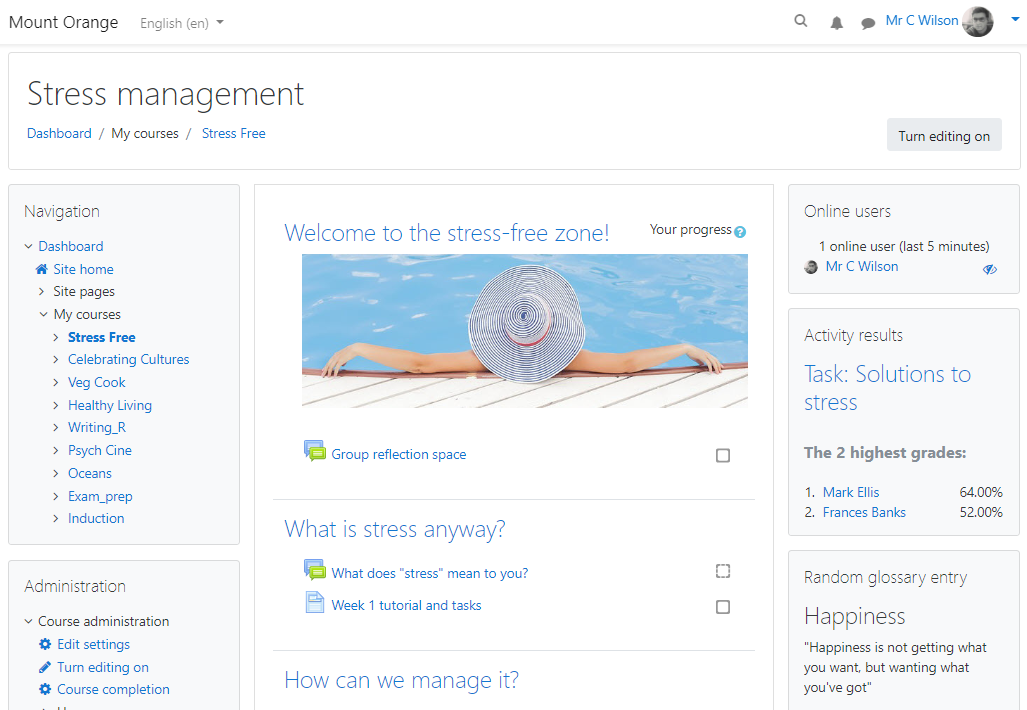
Task: Open Exam_prep course
Action: (100, 496)
